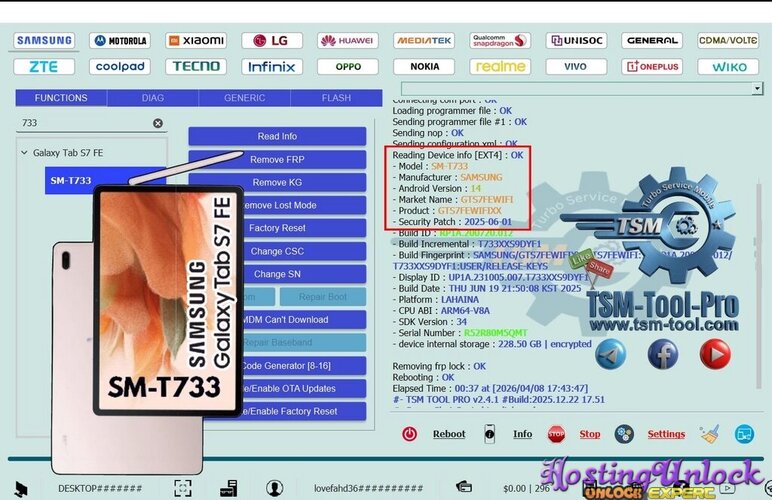Select the Samsung brand button

click(x=44, y=40)
